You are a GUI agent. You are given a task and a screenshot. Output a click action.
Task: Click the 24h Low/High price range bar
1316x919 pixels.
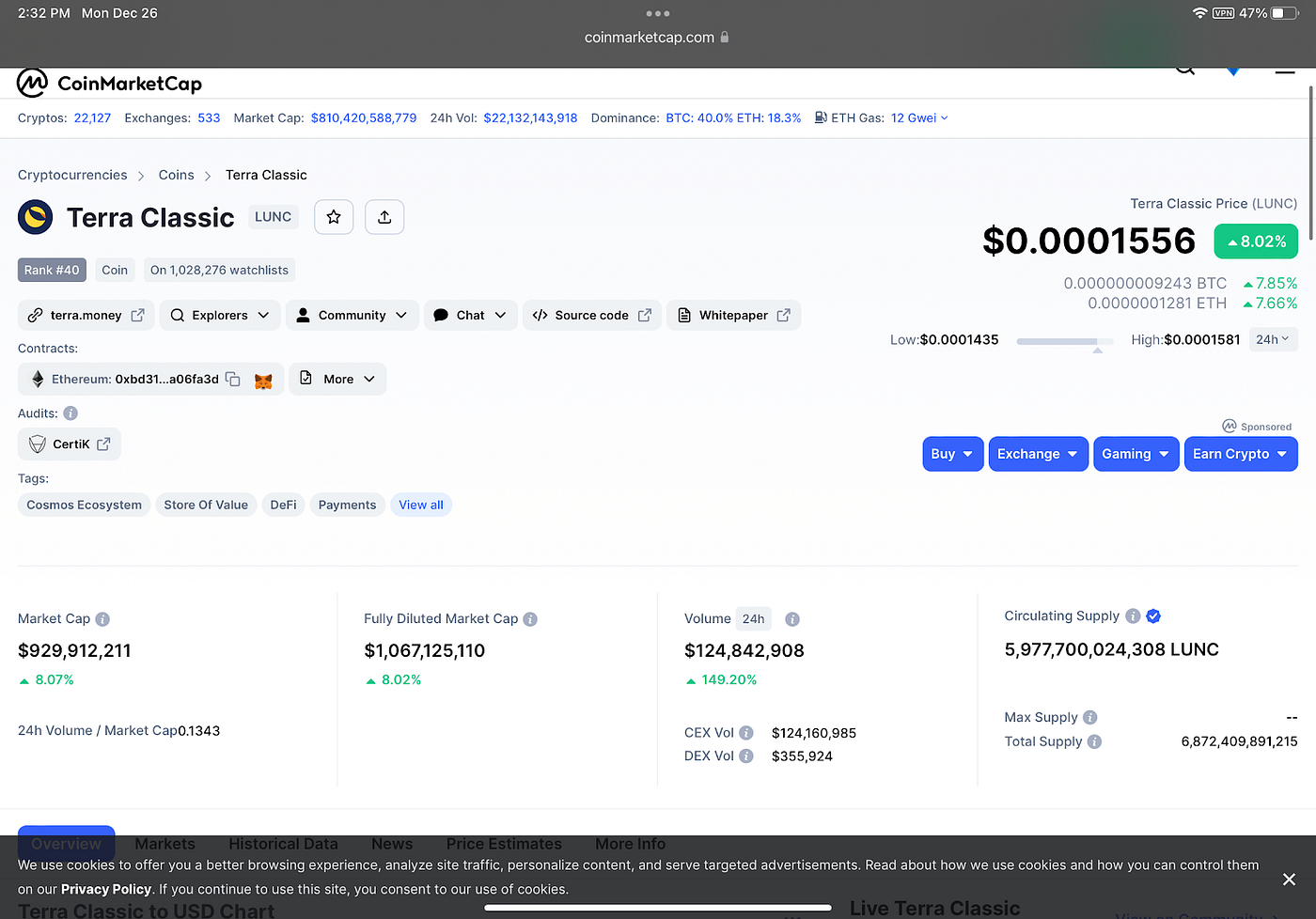(x=1063, y=342)
